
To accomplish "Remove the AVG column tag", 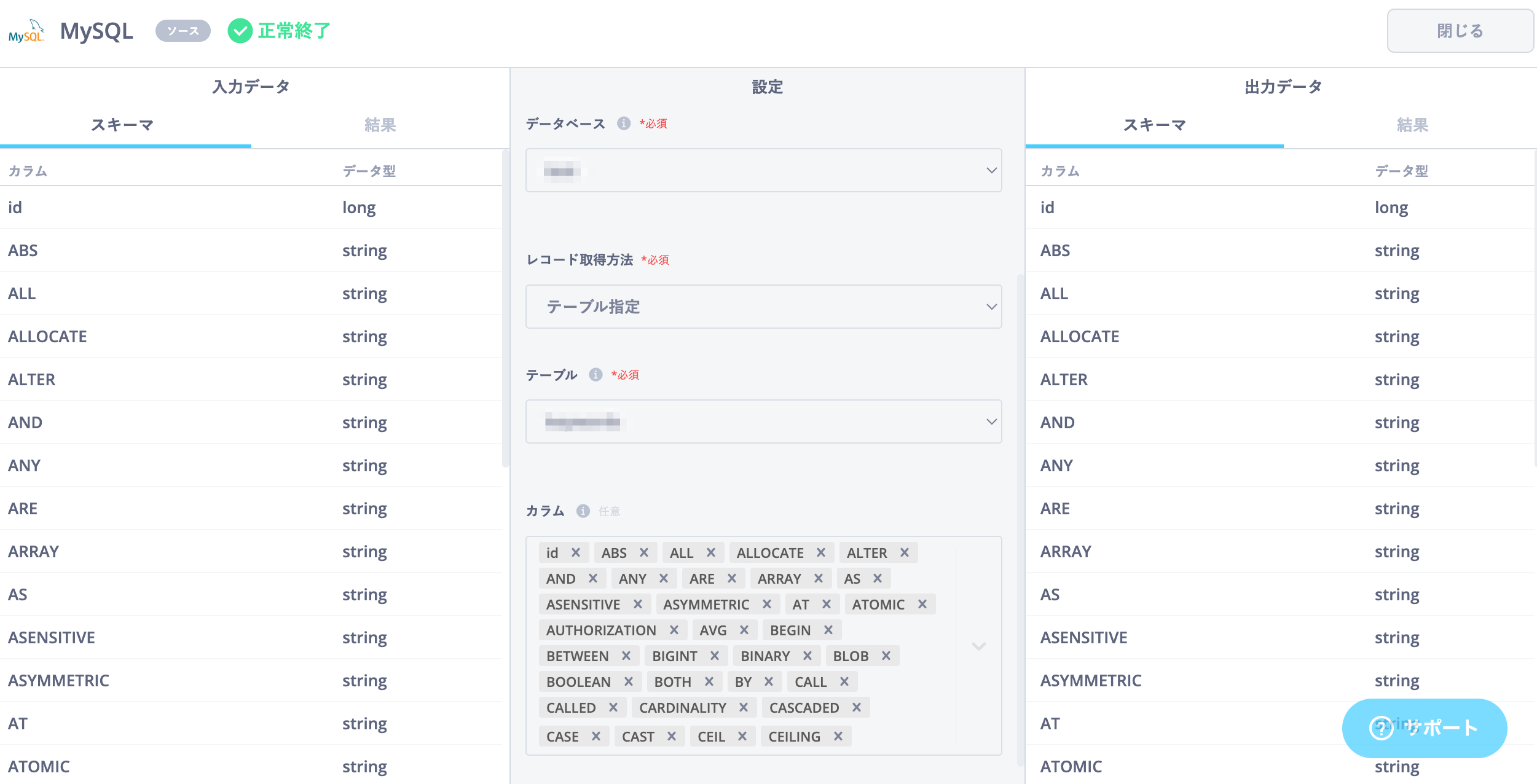I will 744,630.
